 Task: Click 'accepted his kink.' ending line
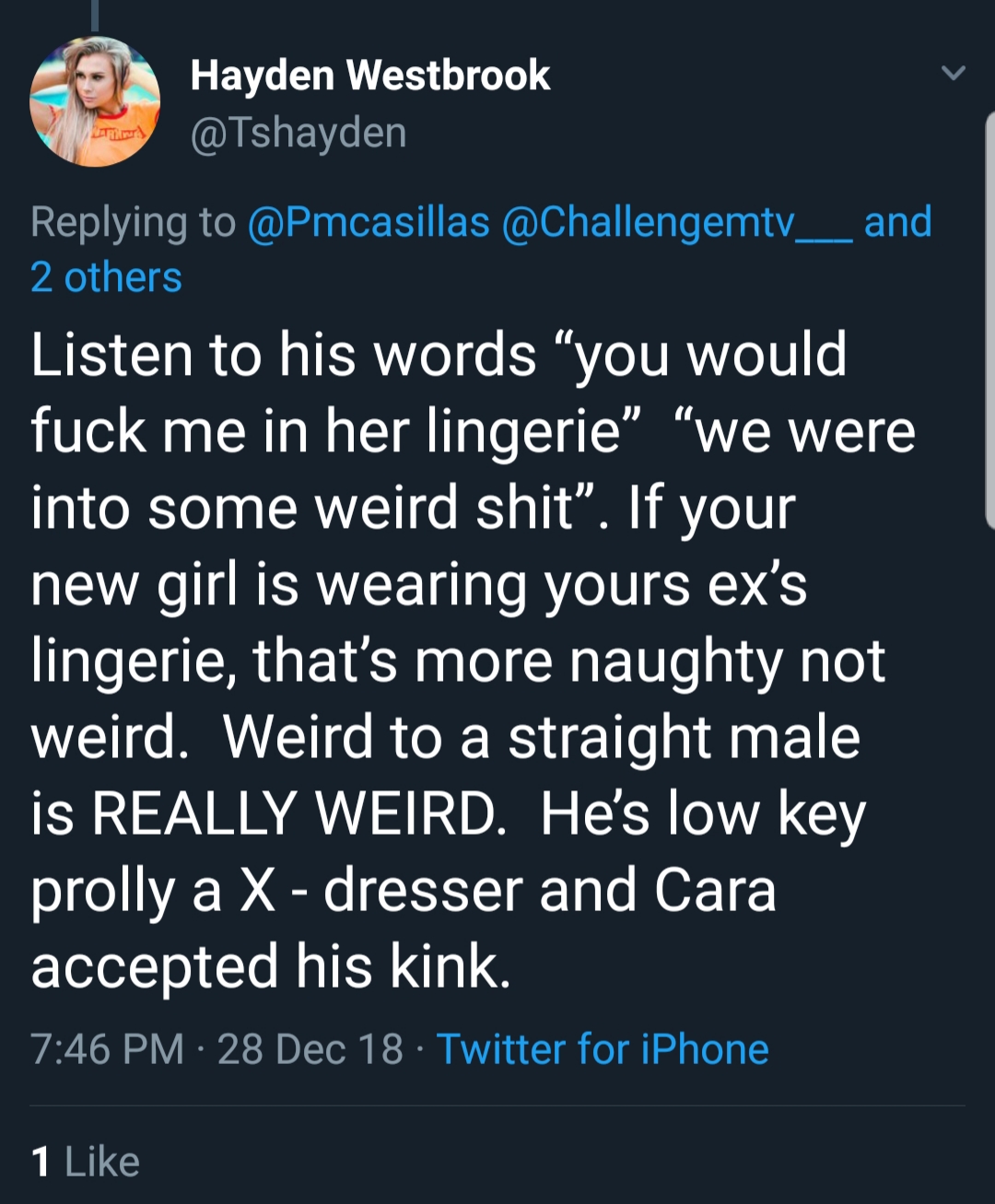271,967
